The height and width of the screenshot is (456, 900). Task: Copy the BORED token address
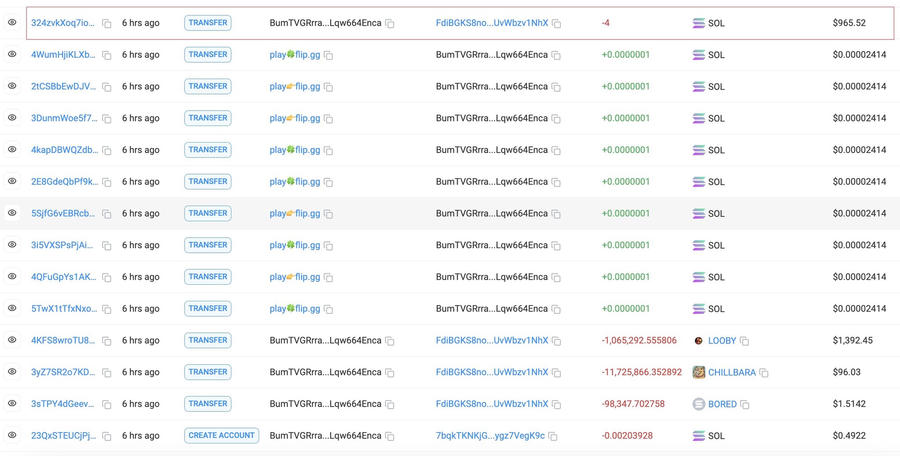pos(745,405)
